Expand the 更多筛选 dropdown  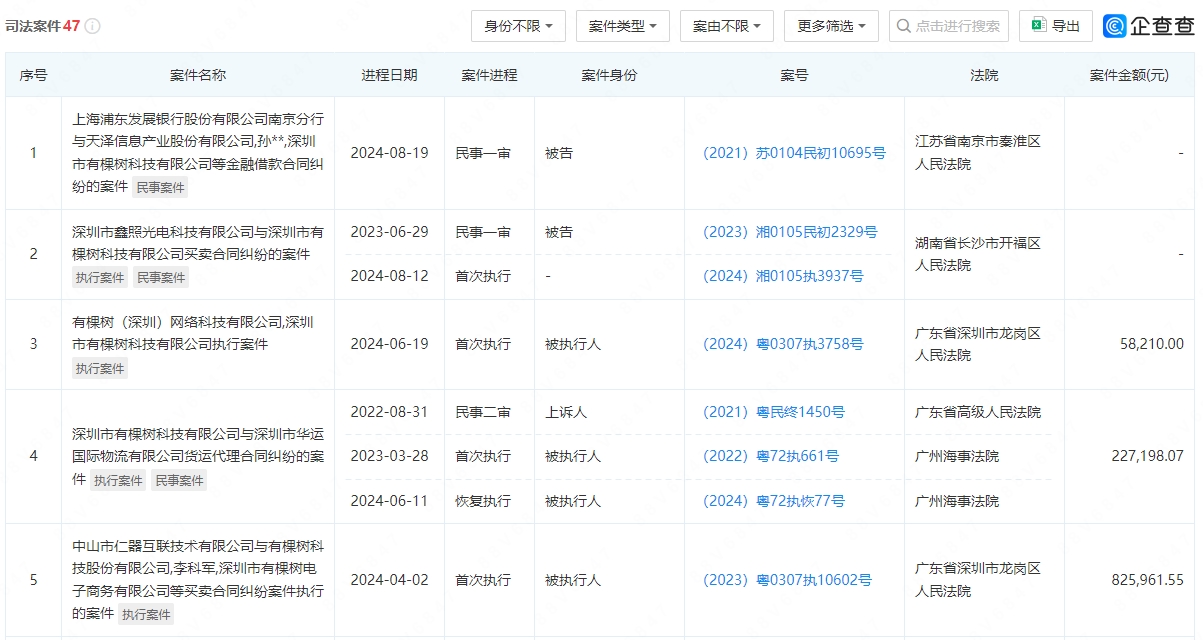[831, 26]
